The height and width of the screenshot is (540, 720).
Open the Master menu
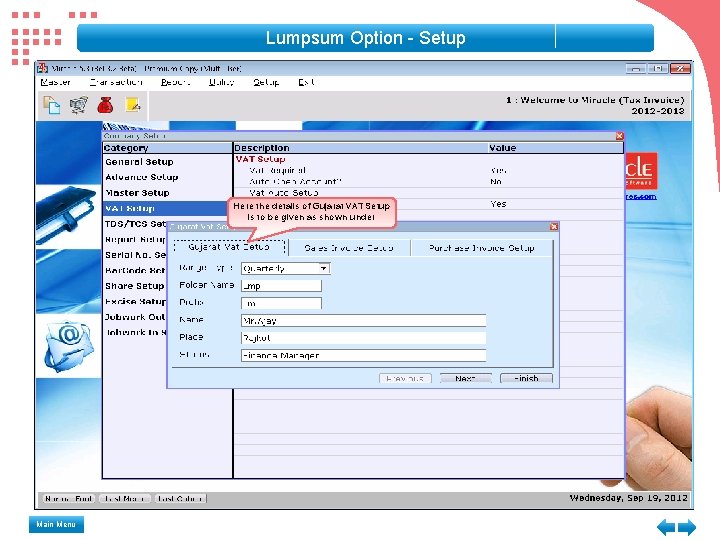[x=56, y=82]
